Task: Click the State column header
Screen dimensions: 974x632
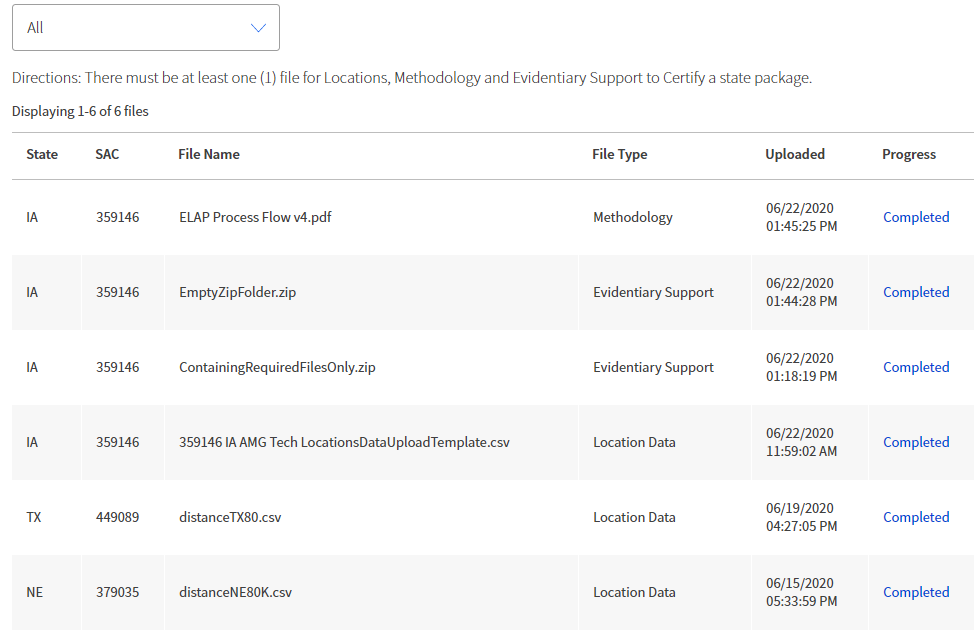Action: click(x=42, y=154)
